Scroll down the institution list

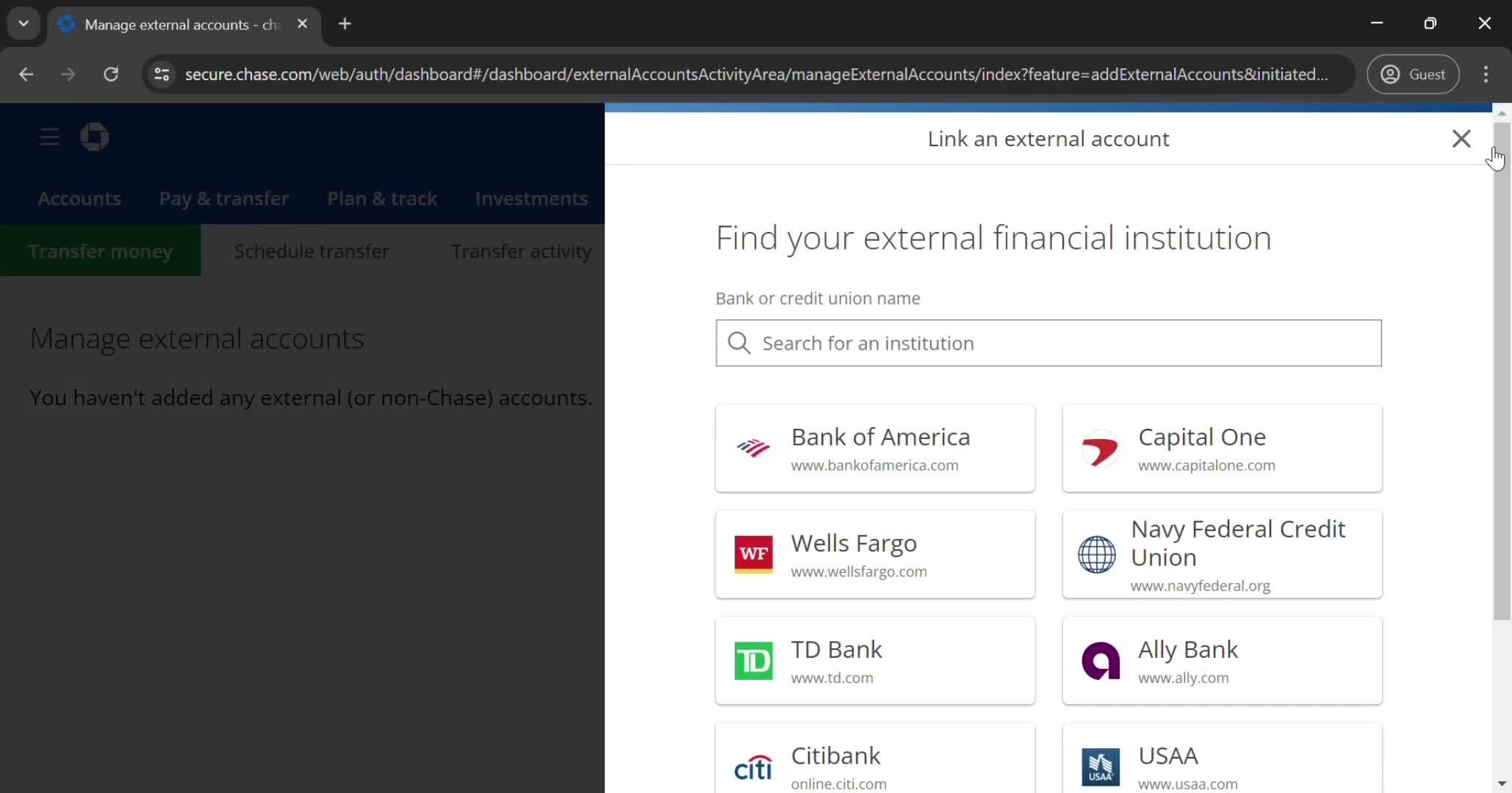[x=1501, y=784]
